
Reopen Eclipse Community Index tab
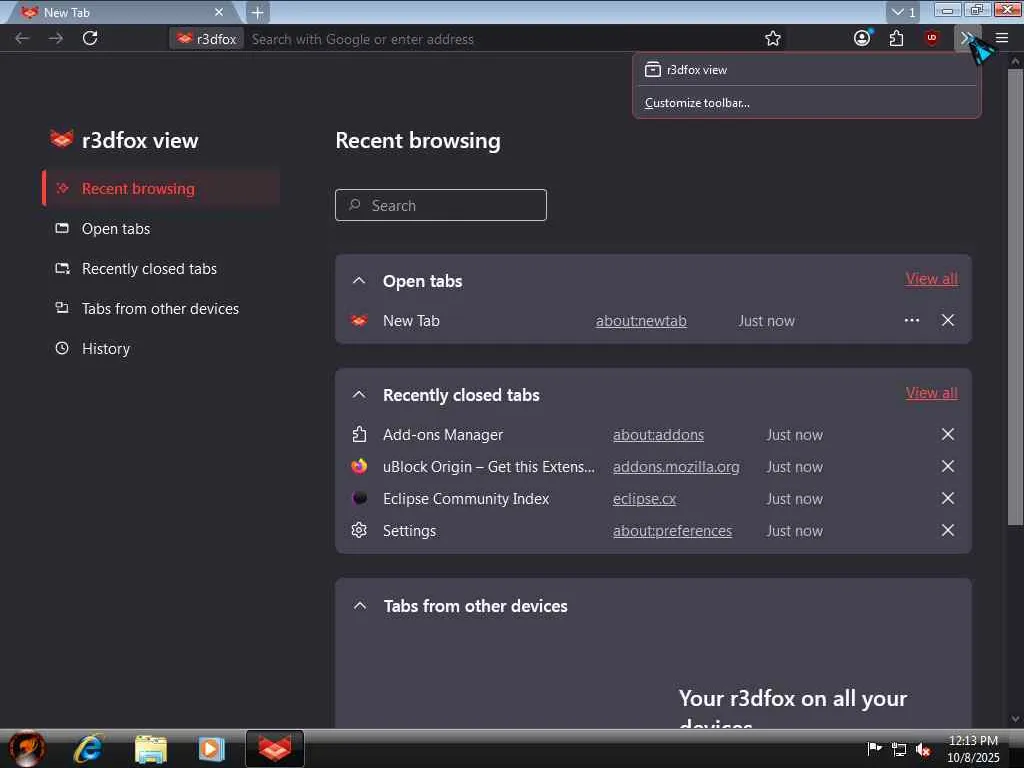[x=466, y=499]
